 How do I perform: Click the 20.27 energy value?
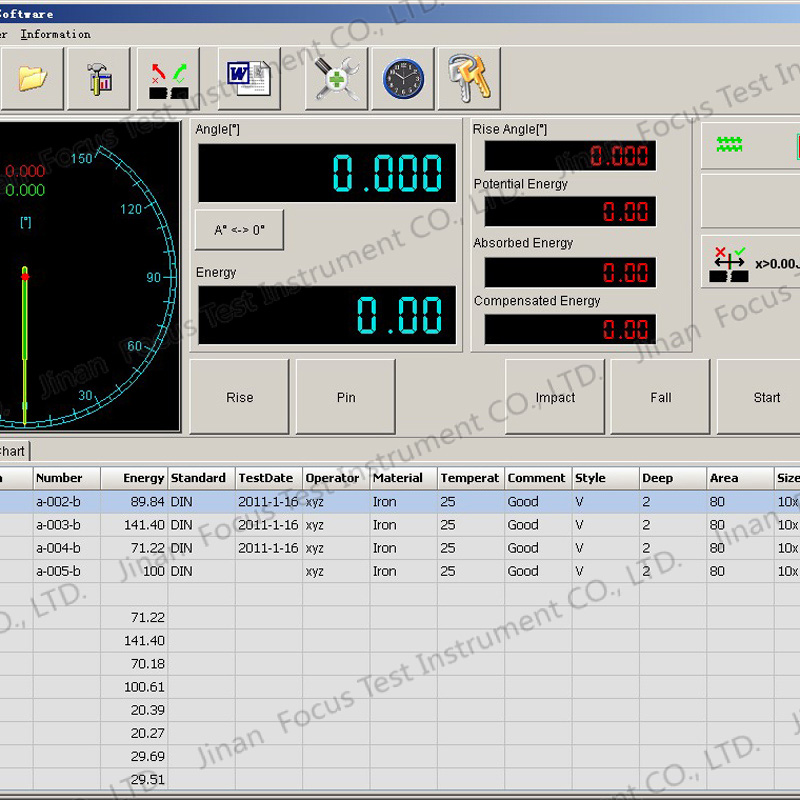point(134,733)
